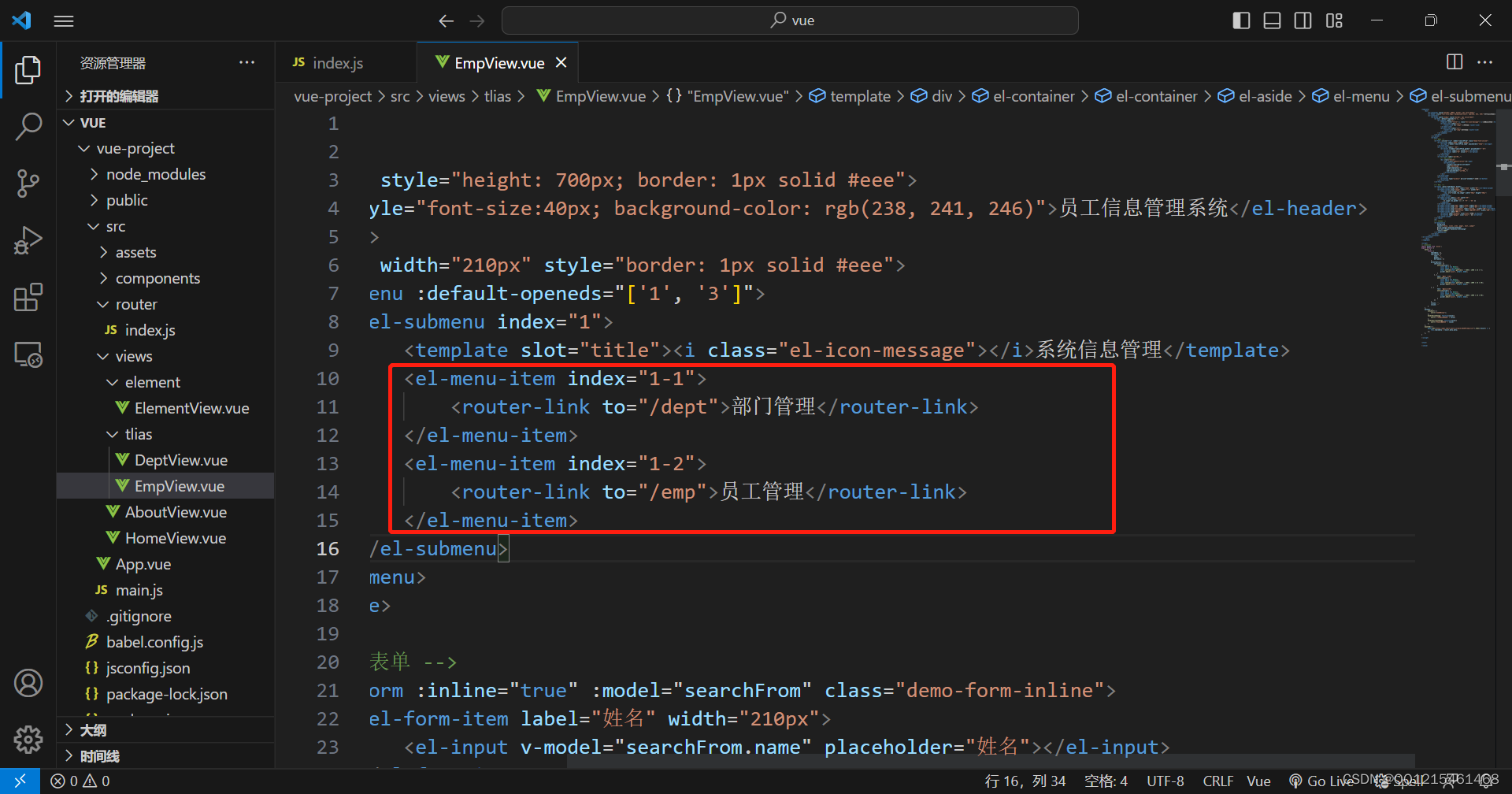Click the remote window status icon
Screen dimensions: 1512x794
[x=20, y=781]
